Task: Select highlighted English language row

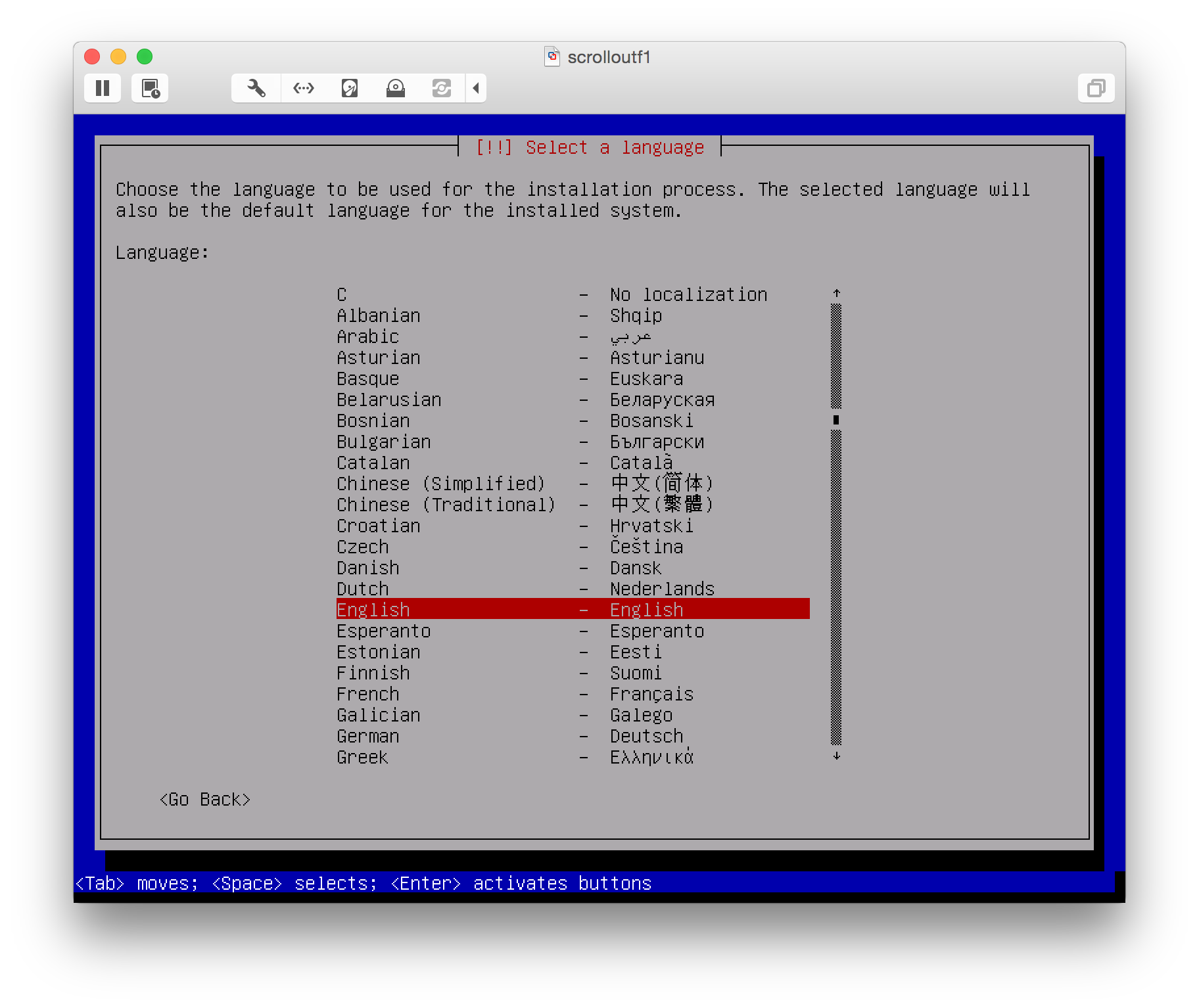Action: point(573,609)
